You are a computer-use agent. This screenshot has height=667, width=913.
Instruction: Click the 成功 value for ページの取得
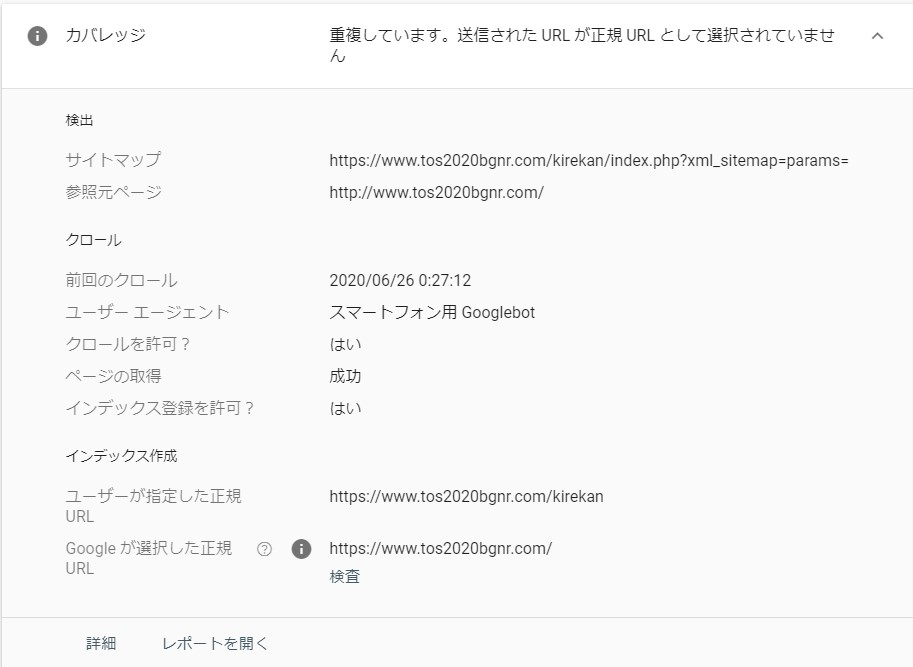pyautogui.click(x=345, y=377)
